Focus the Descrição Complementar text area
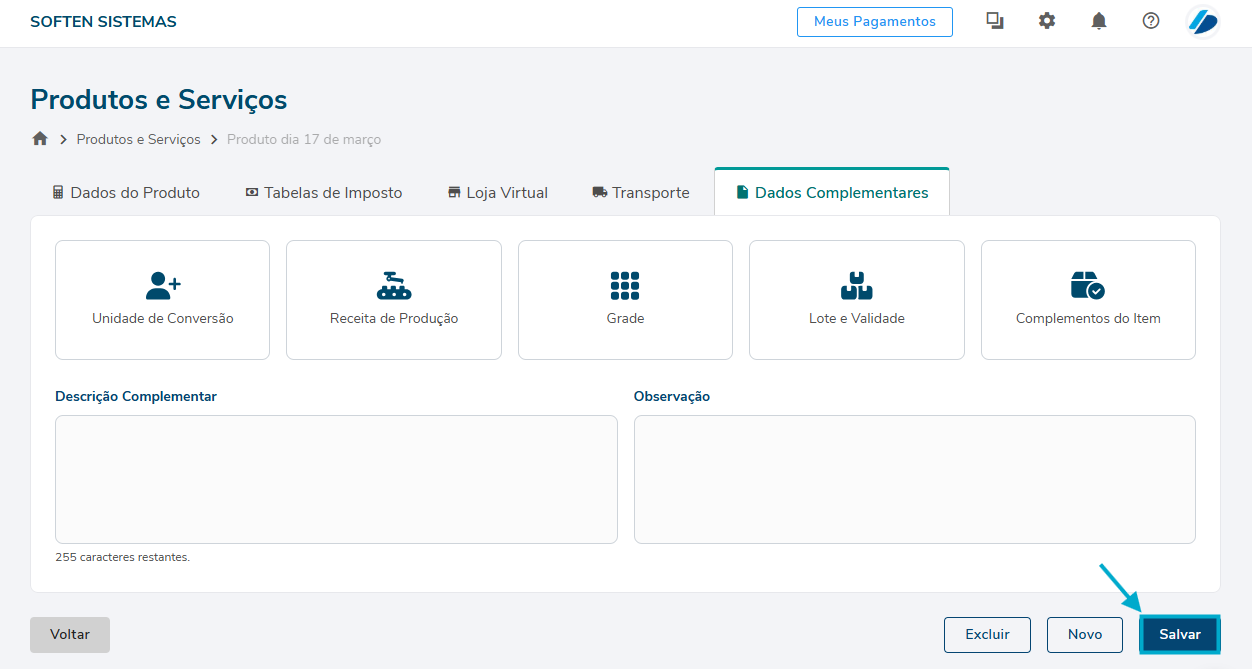This screenshot has height=669, width=1252. click(336, 479)
